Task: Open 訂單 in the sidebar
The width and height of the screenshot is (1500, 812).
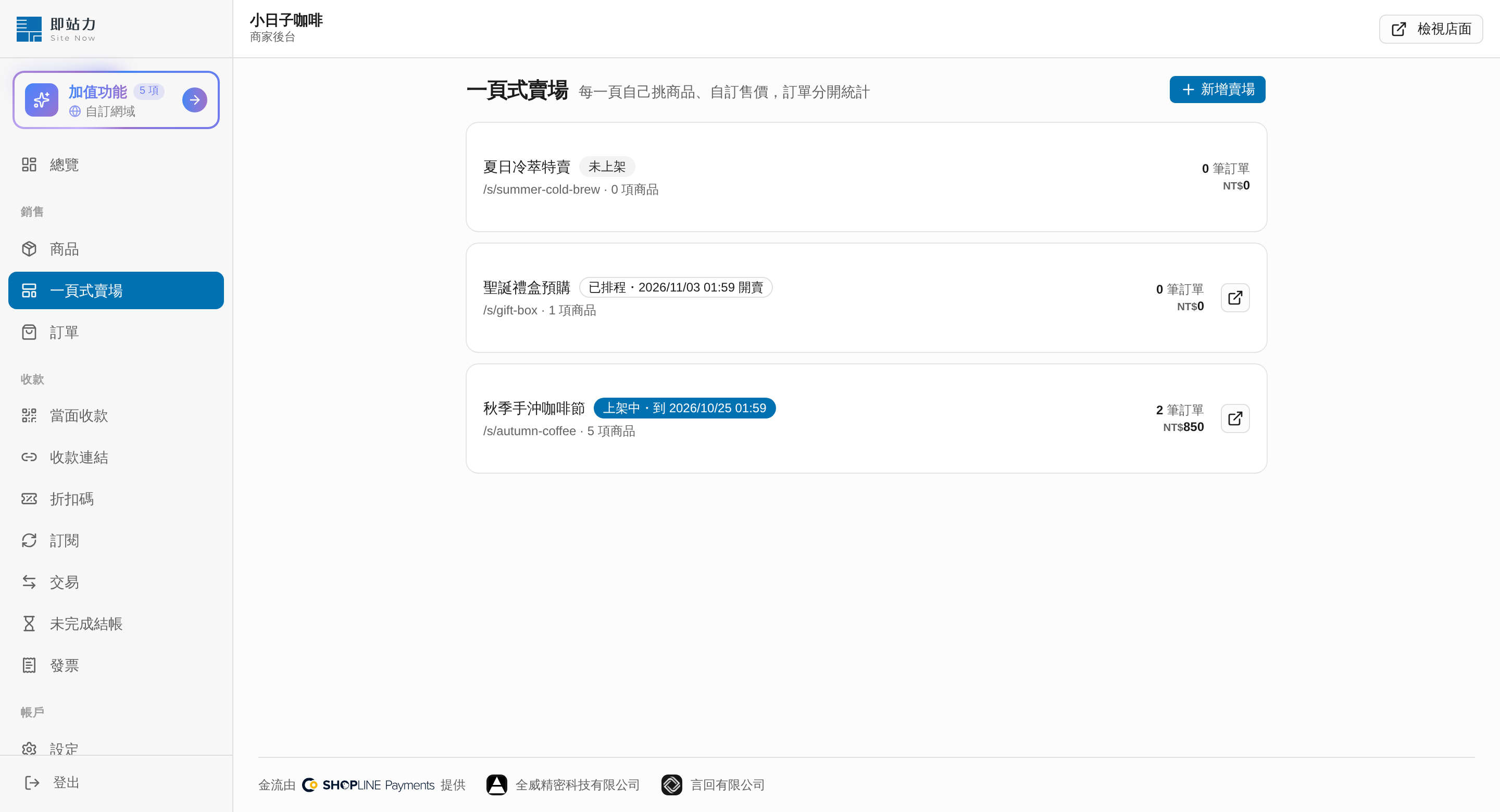Action: point(116,332)
